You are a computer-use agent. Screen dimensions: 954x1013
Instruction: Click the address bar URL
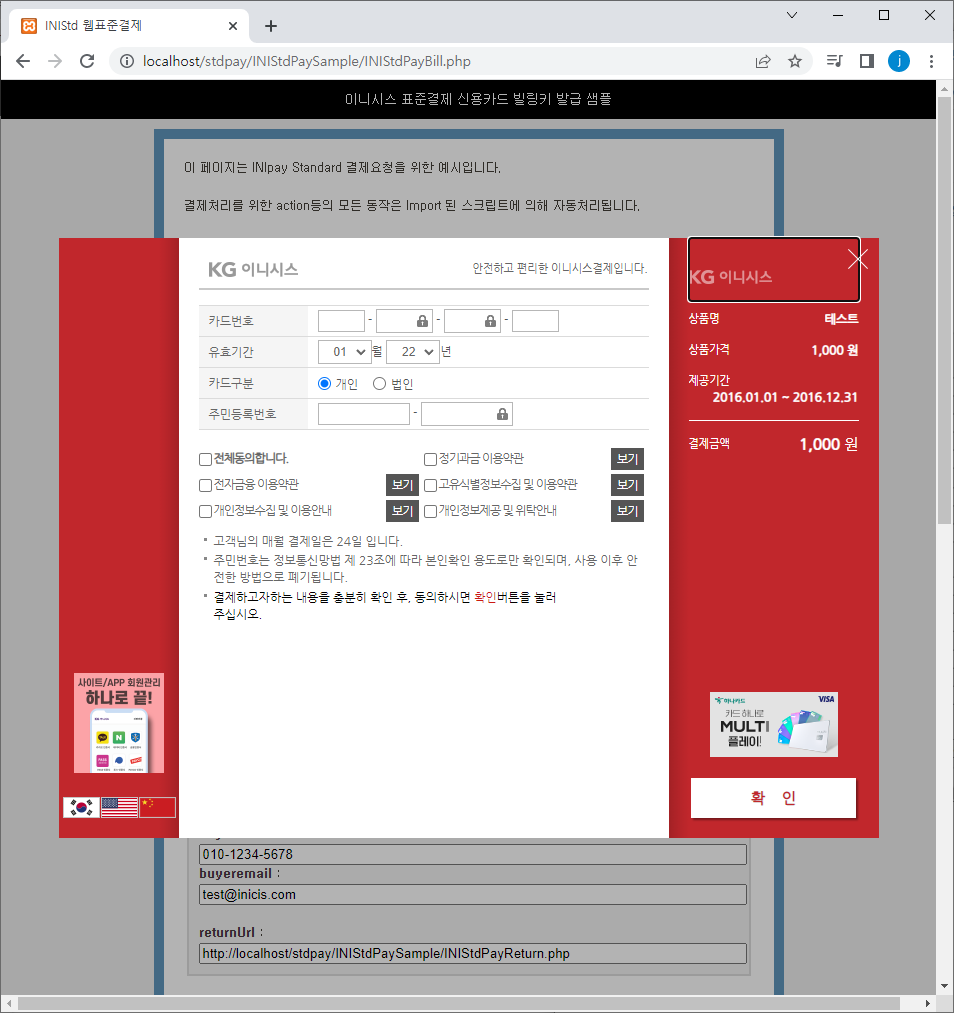coord(307,61)
